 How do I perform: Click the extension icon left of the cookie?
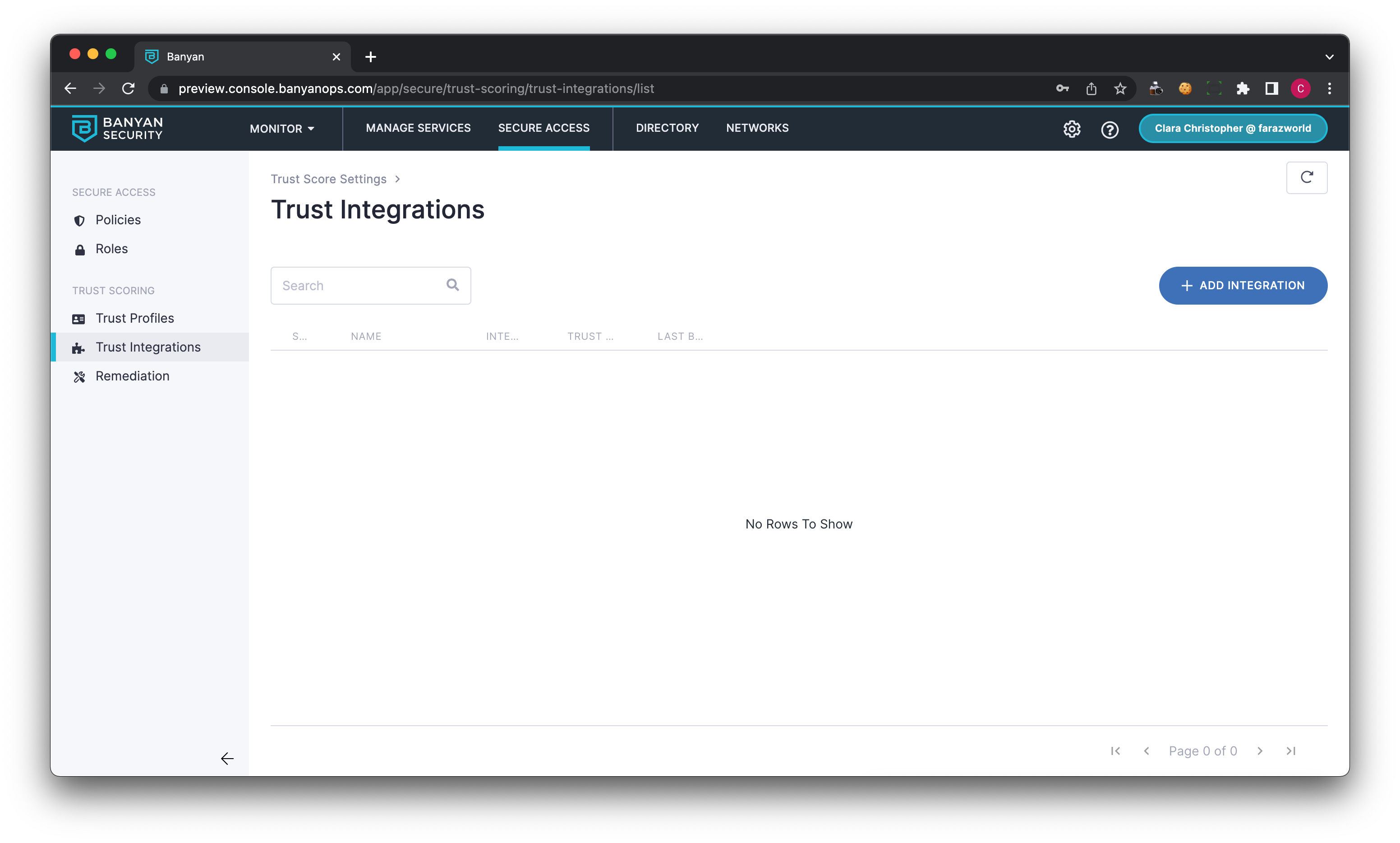[x=1155, y=88]
